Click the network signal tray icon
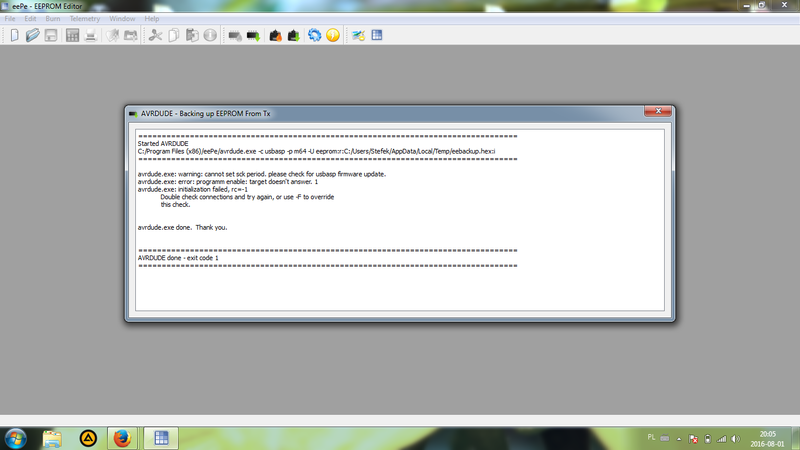The width and height of the screenshot is (800, 450). coord(721,439)
